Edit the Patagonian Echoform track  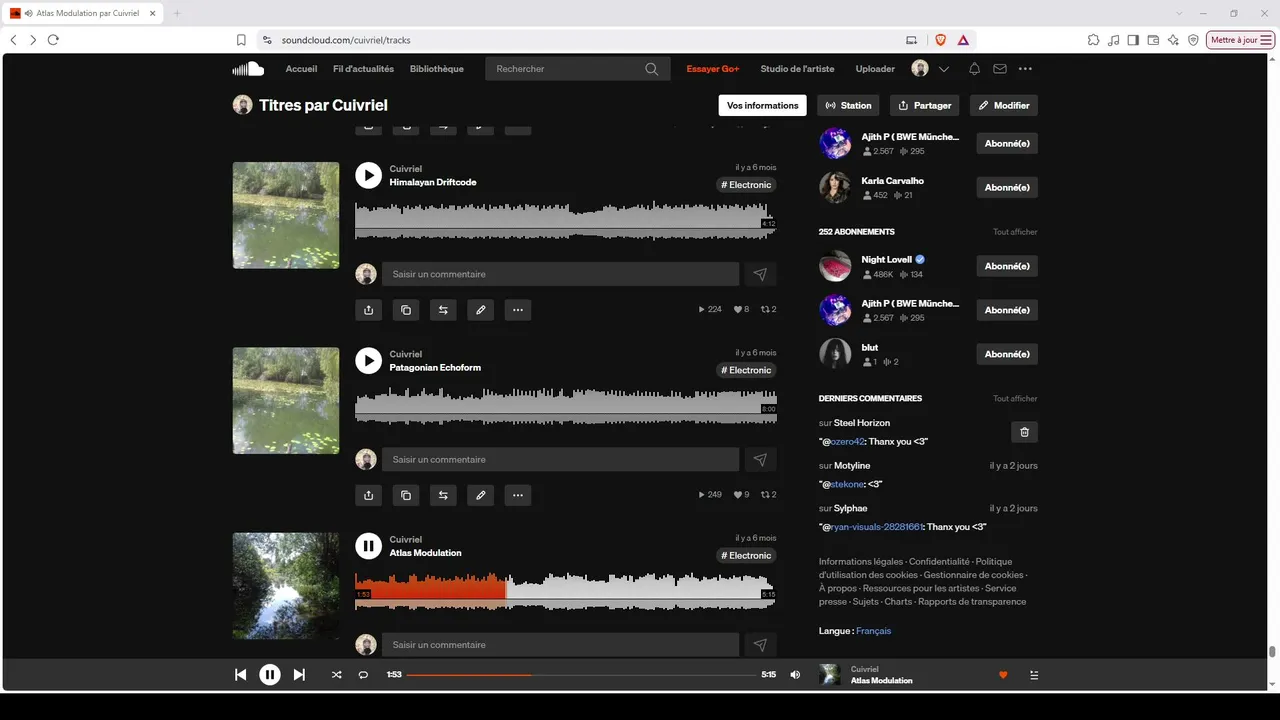pyautogui.click(x=481, y=495)
